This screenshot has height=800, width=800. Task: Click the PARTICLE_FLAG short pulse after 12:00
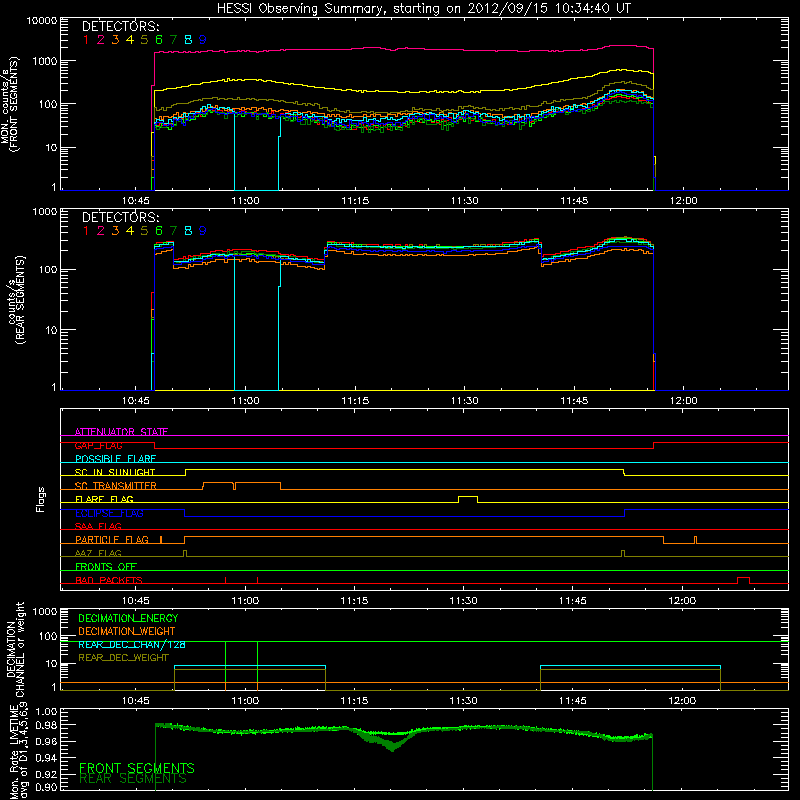coord(695,539)
